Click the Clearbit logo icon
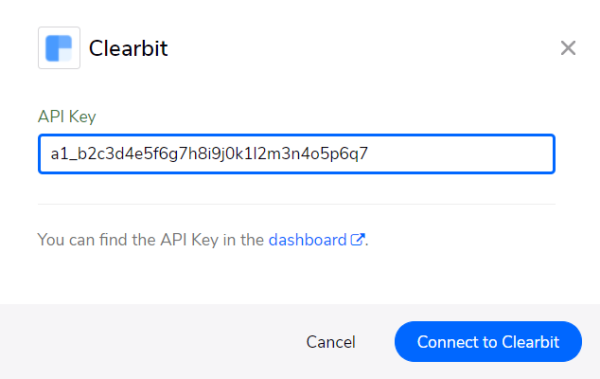Screen dimensions: 600x379 [x=59, y=48]
